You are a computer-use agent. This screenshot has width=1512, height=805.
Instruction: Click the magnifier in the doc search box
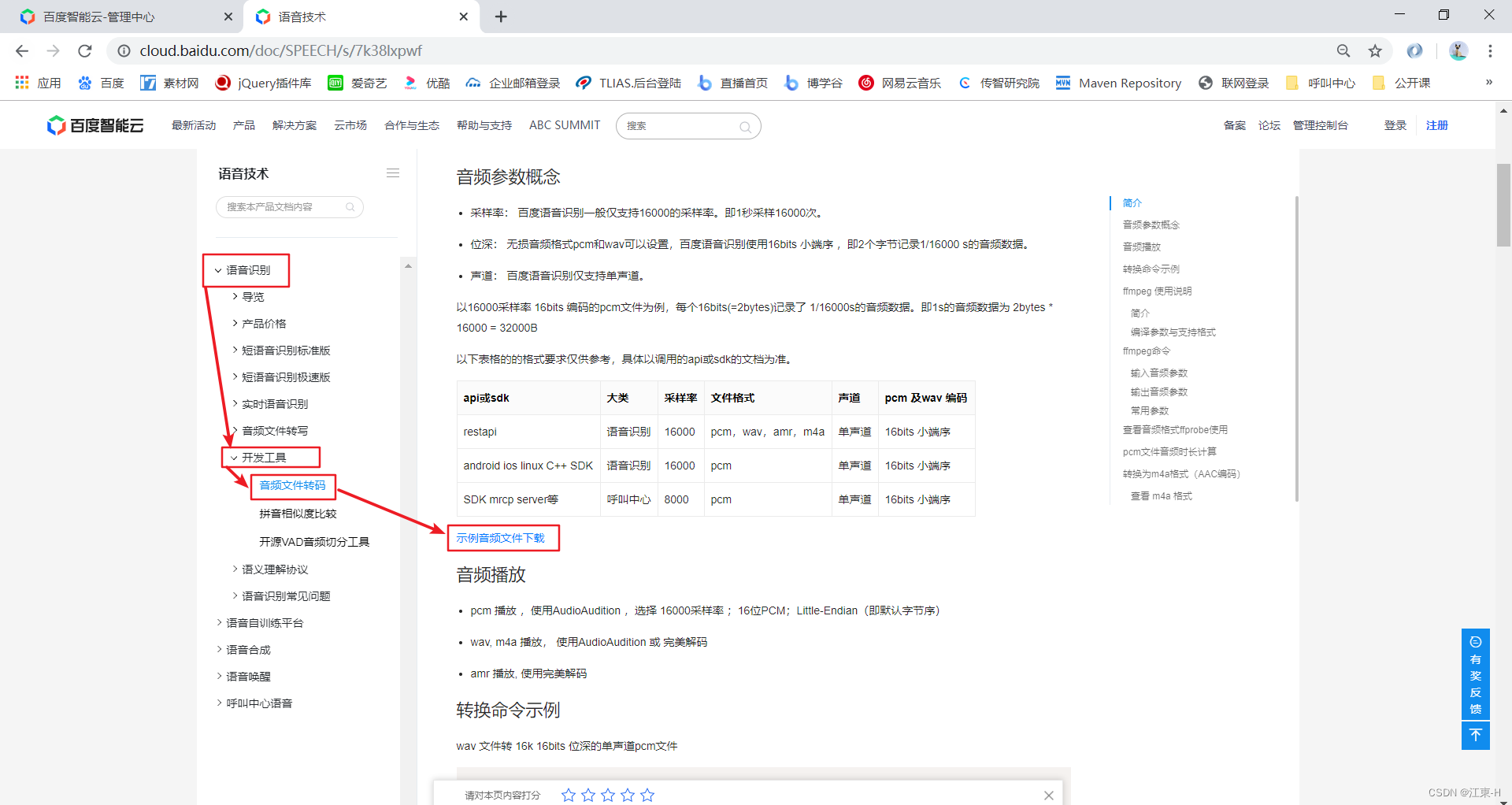click(x=350, y=207)
